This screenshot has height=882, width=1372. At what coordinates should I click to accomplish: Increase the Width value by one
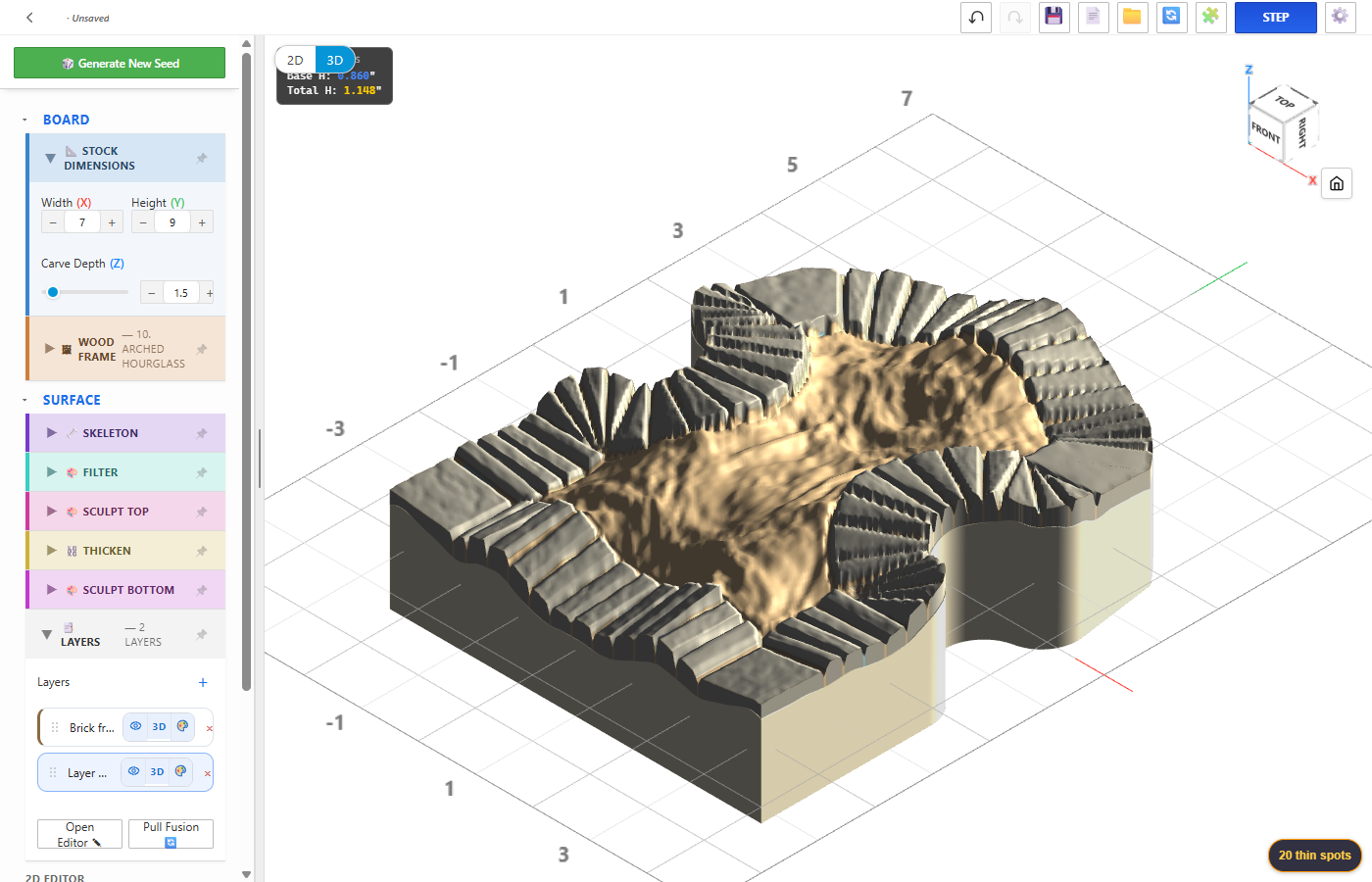pyautogui.click(x=112, y=222)
